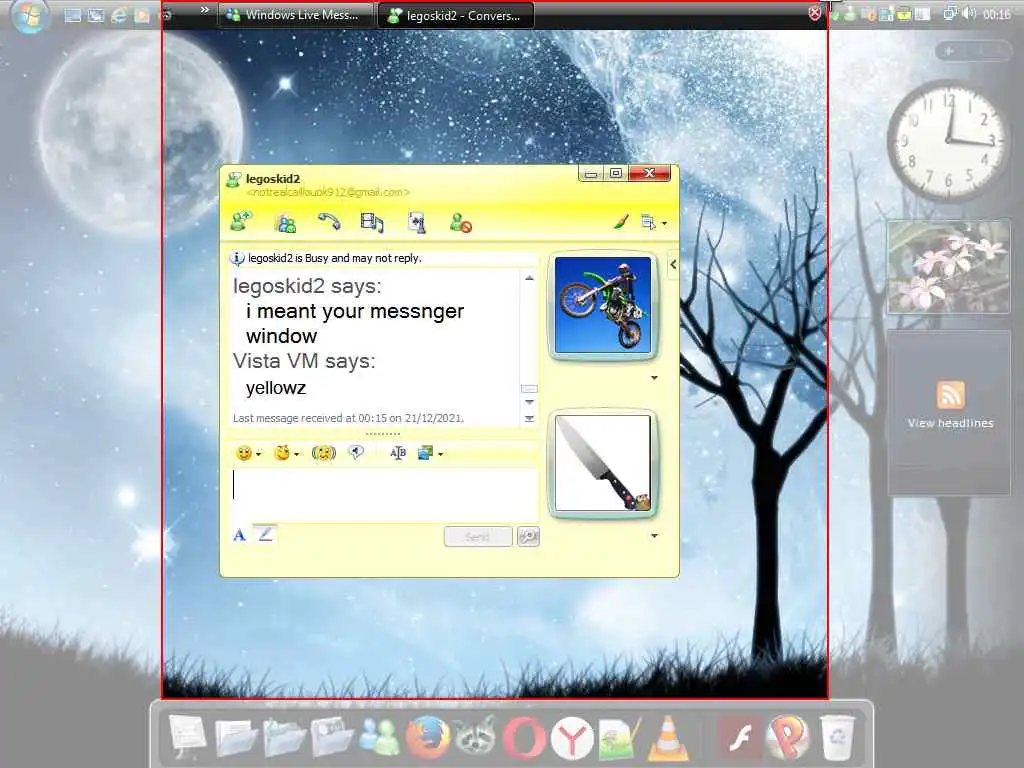Image resolution: width=1024 pixels, height=768 pixels.
Task: Open the show menu dropdown icon
Action: (654, 223)
